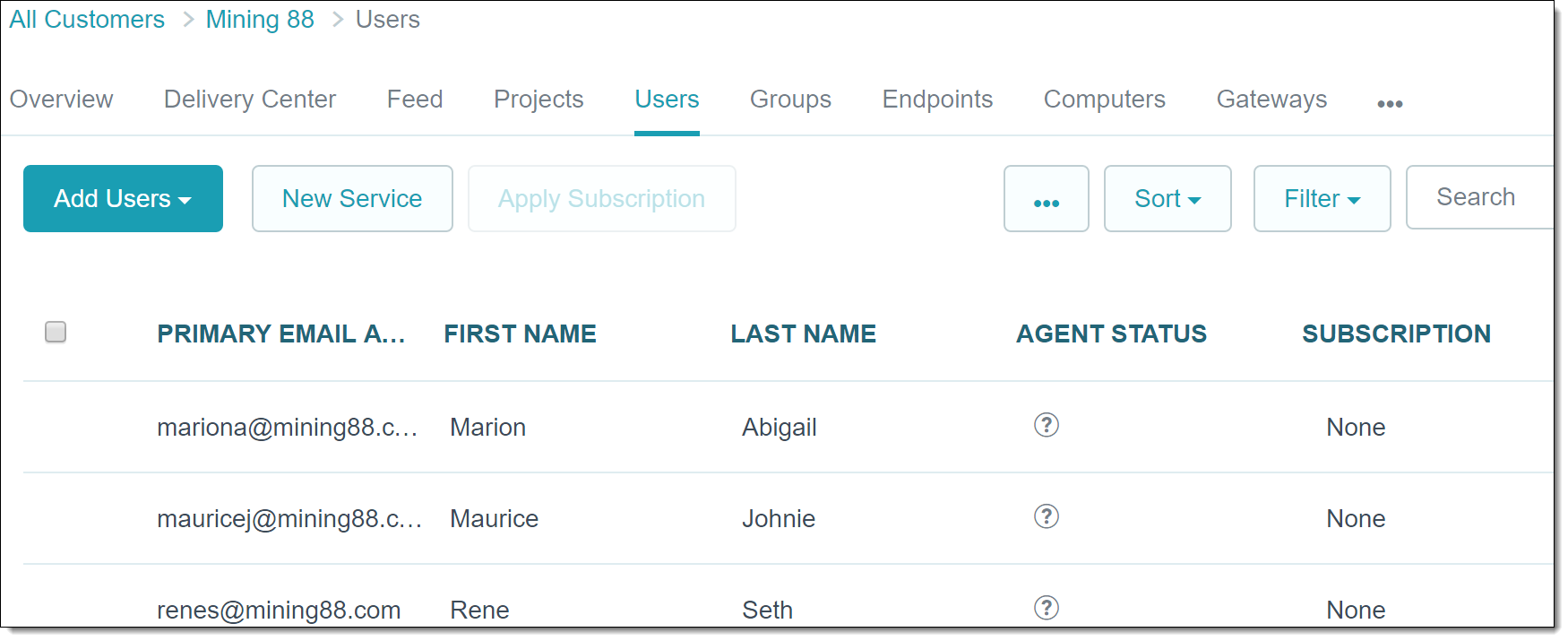Open the Mining 88 breadcrumb link
1568x641 pixels.
[260, 20]
